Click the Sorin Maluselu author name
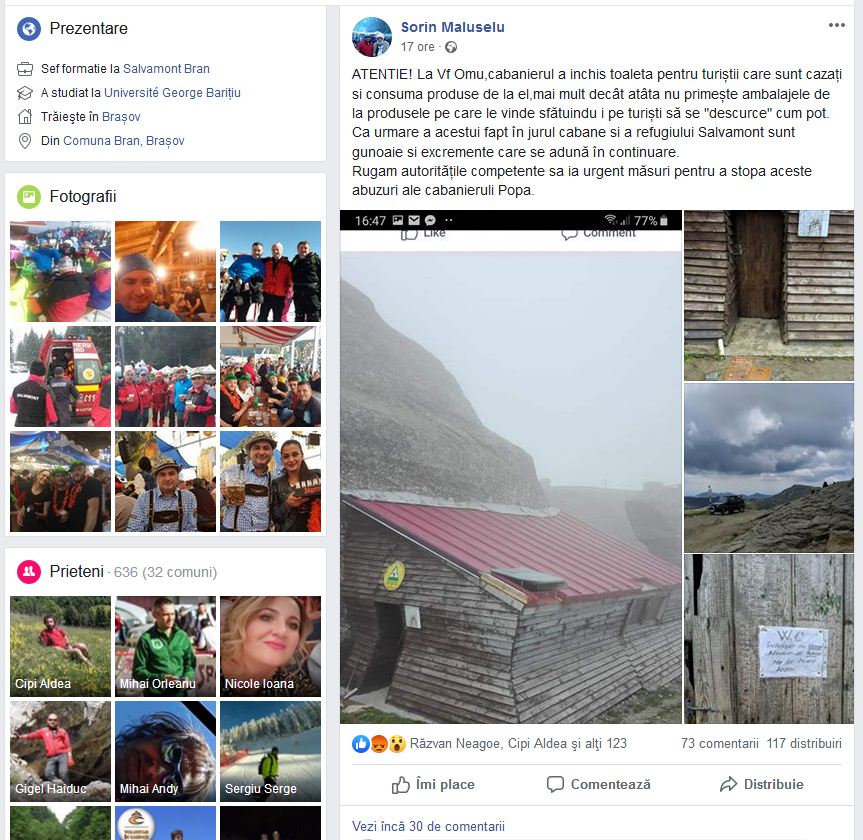863x840 pixels. click(452, 27)
